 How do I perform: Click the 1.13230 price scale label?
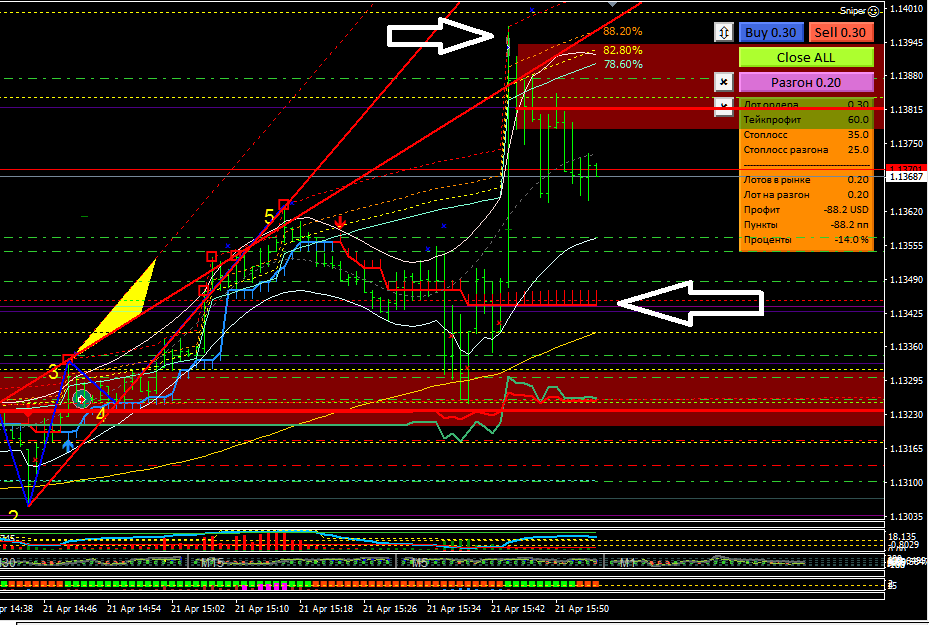[x=906, y=415]
